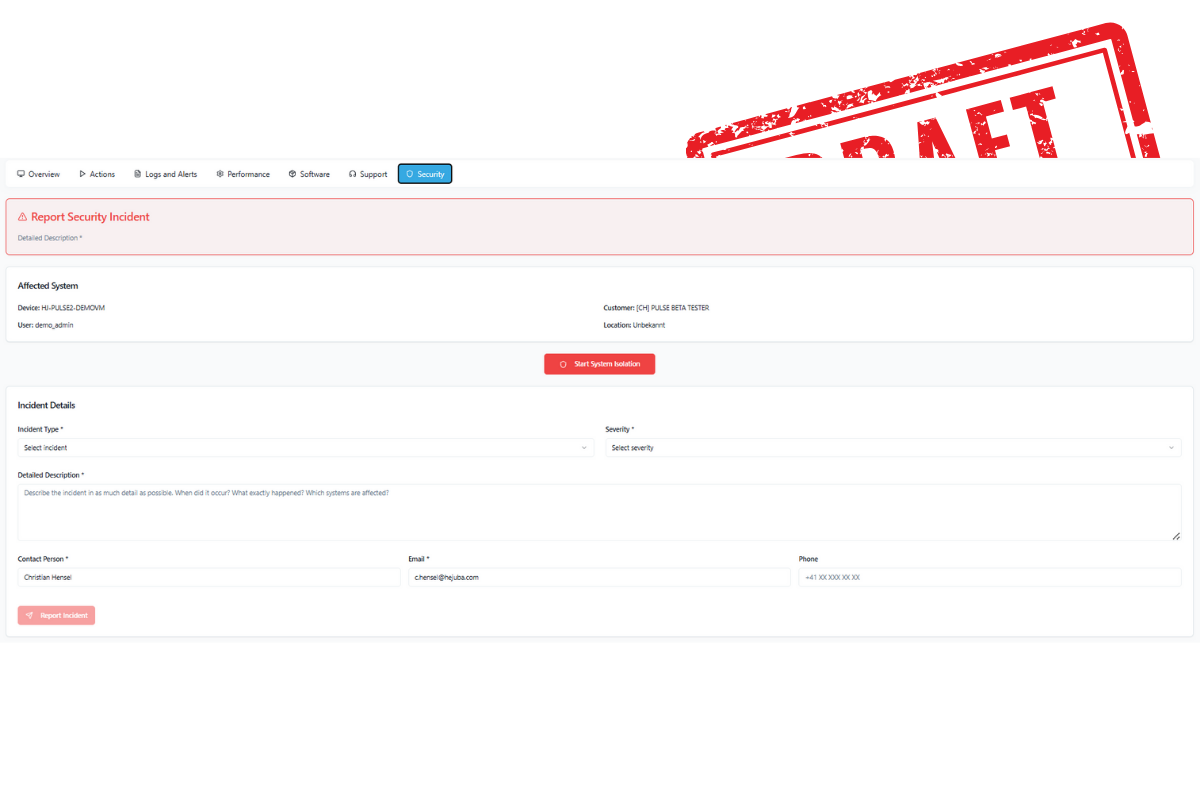
Task: Submit using the Report incident button
Action: point(56,615)
